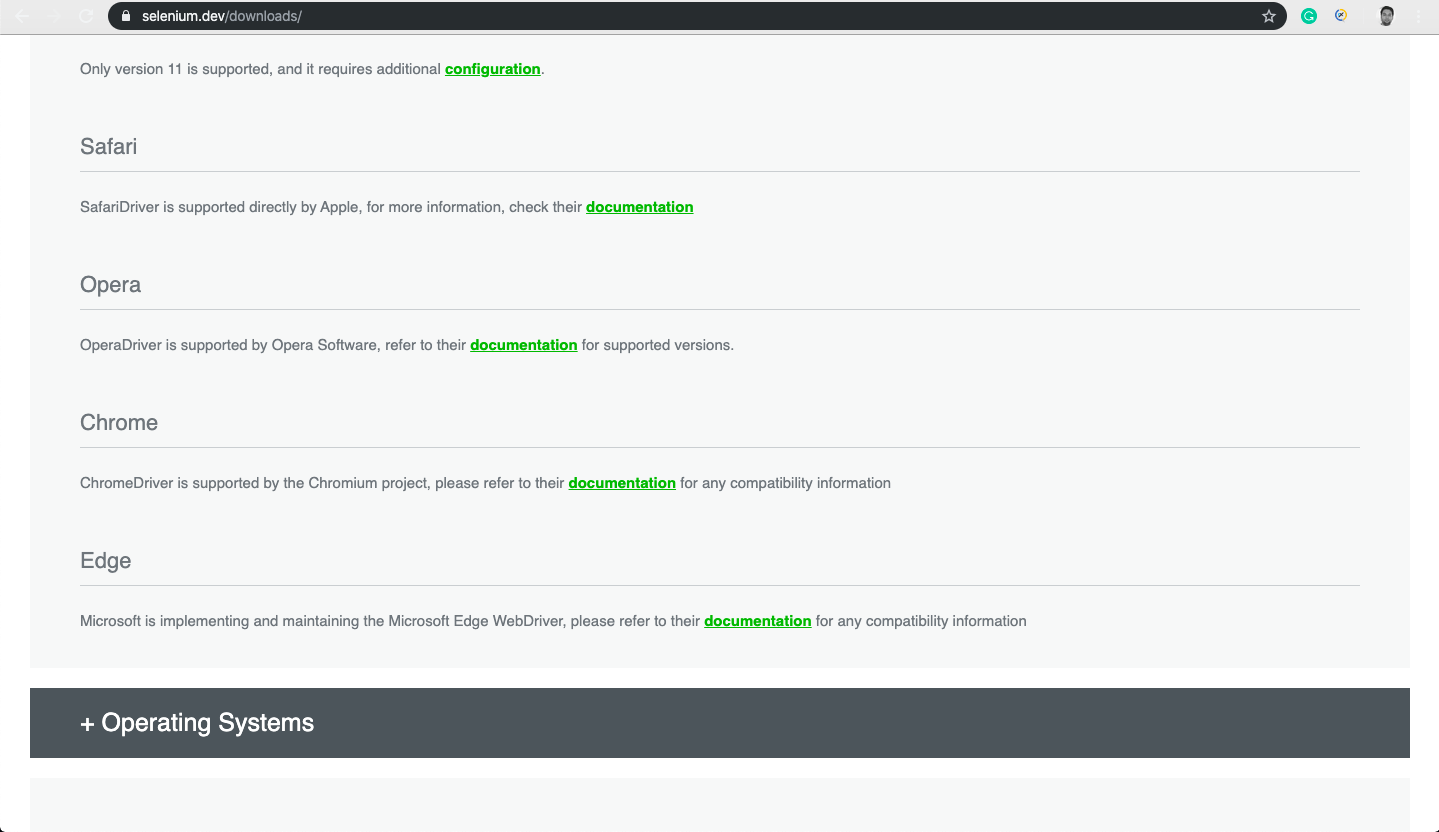Open the OperaDriver documentation link
Screen dimensions: 1439x832
[x=523, y=345]
